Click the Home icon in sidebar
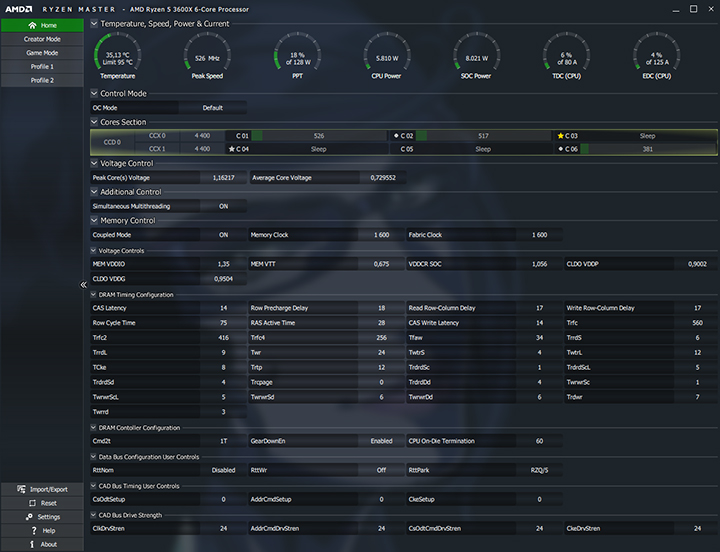This screenshot has width=720, height=552. pyautogui.click(x=32, y=25)
